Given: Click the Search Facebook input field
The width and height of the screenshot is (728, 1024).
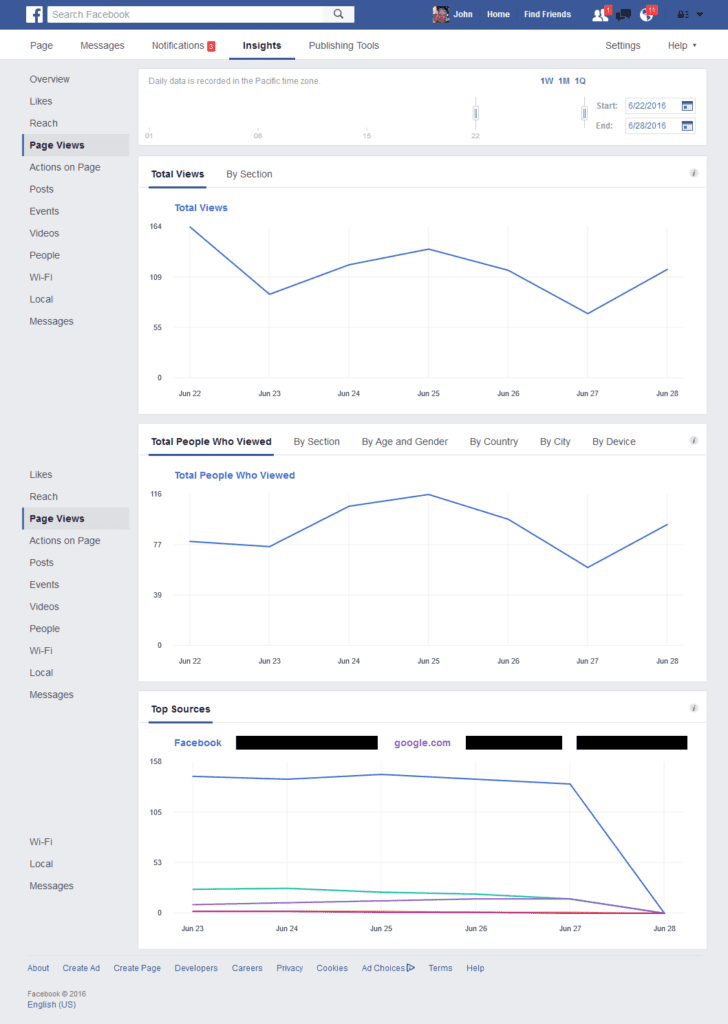Looking at the screenshot, I should coord(188,14).
